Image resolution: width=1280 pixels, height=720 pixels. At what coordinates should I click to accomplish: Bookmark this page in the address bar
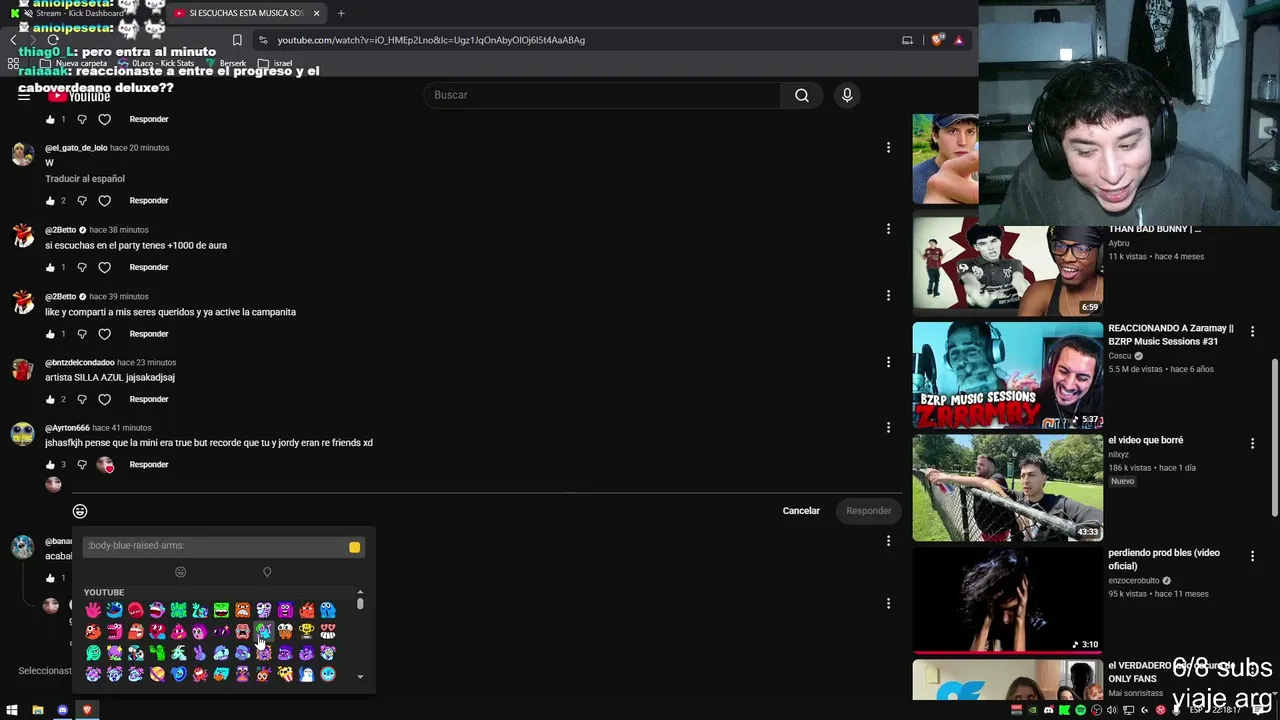237,40
